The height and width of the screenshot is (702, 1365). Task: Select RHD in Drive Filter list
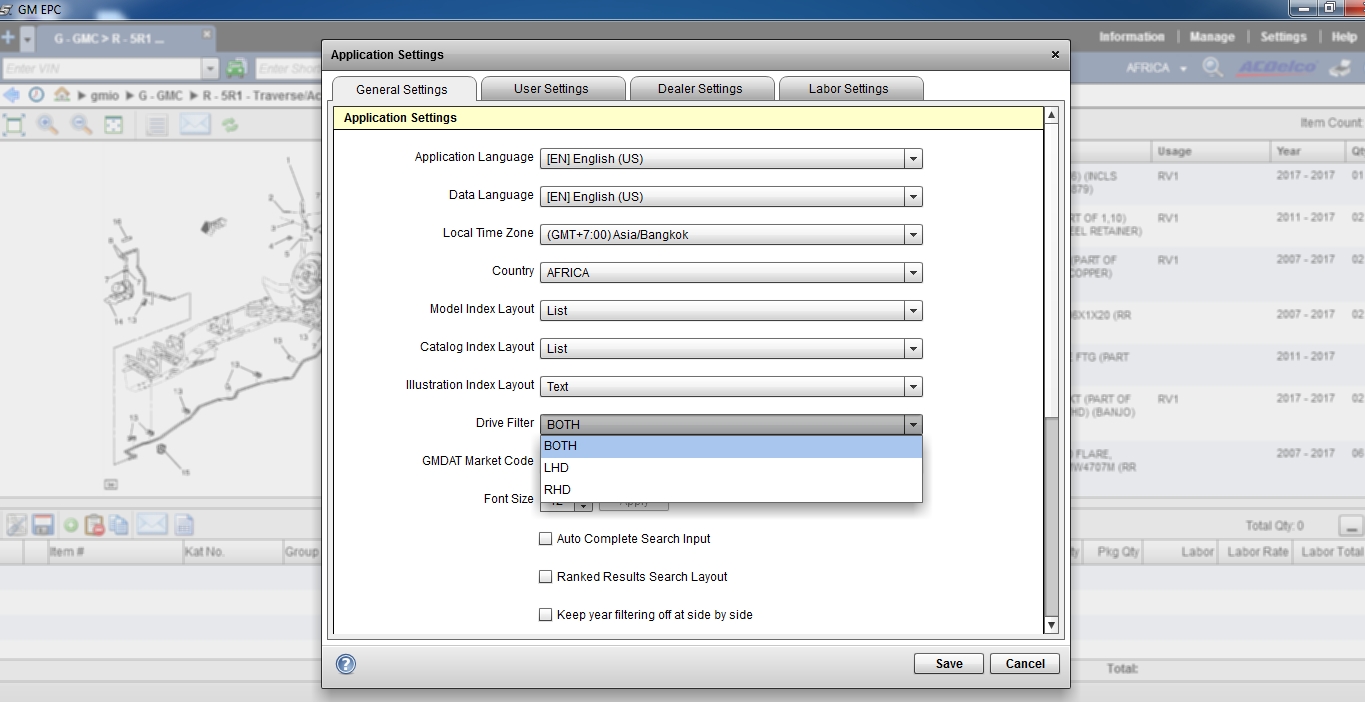click(x=731, y=490)
